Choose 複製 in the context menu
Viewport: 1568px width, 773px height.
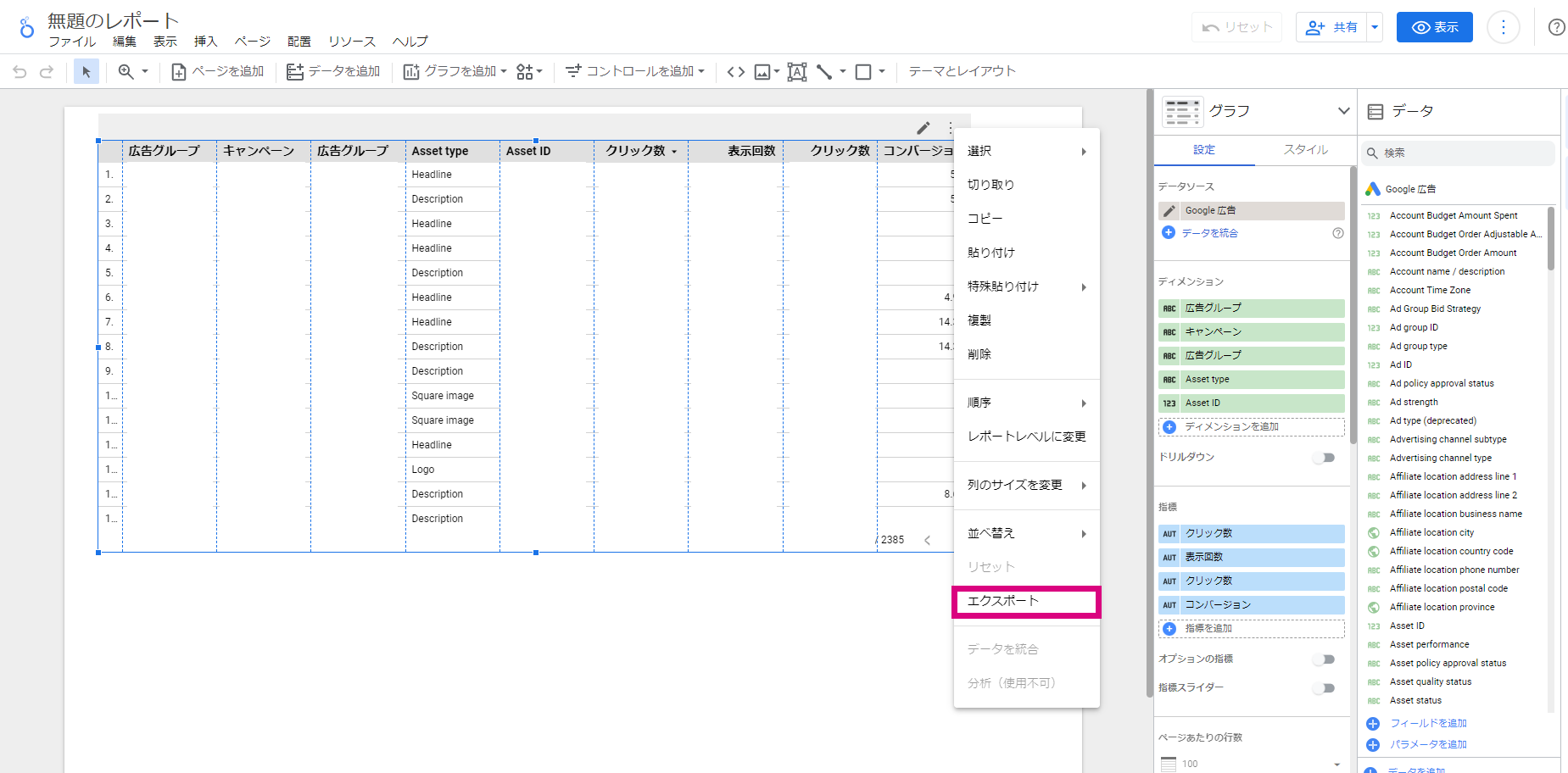pos(1027,320)
